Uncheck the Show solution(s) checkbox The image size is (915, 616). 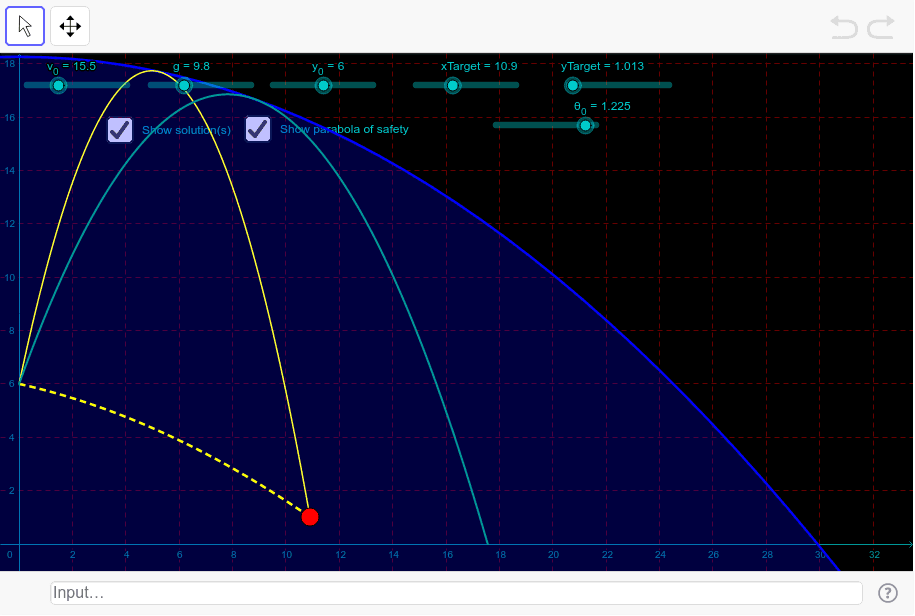119,130
